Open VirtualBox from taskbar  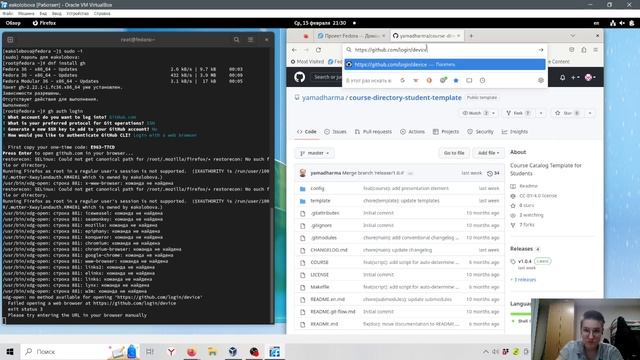point(233,351)
